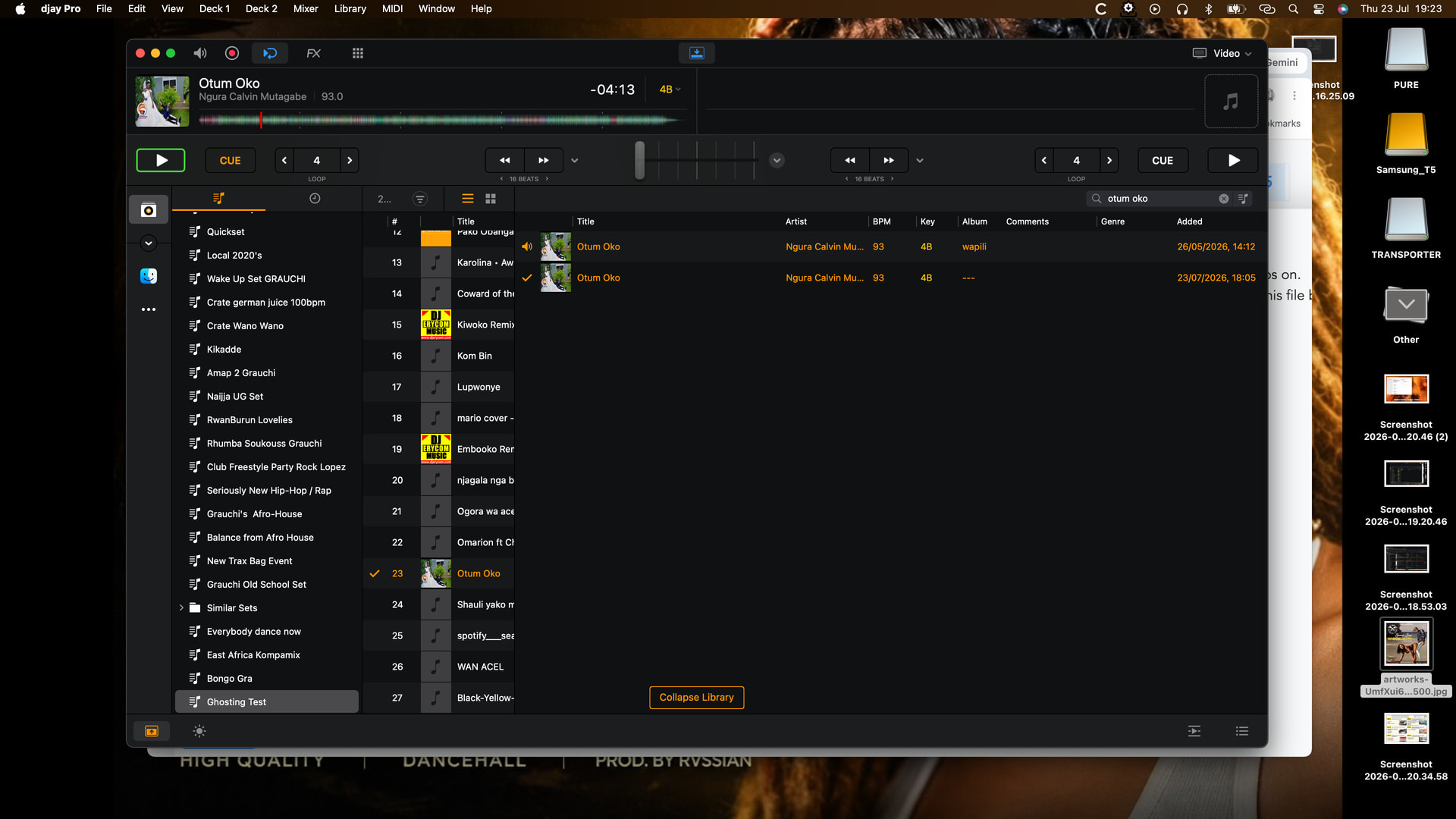Image resolution: width=1456 pixels, height=819 pixels.
Task: Open Spotlight search in menu bar
Action: coord(1294,9)
